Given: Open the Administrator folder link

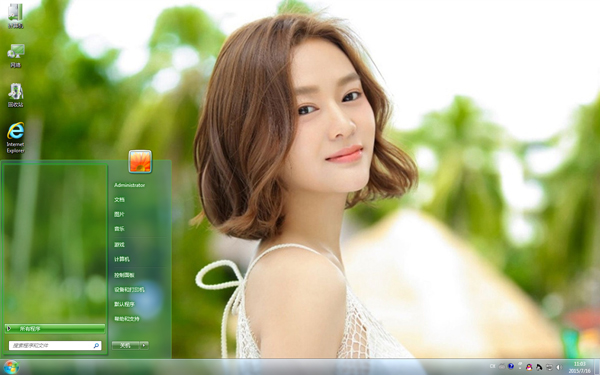Looking at the screenshot, I should coord(129,185).
